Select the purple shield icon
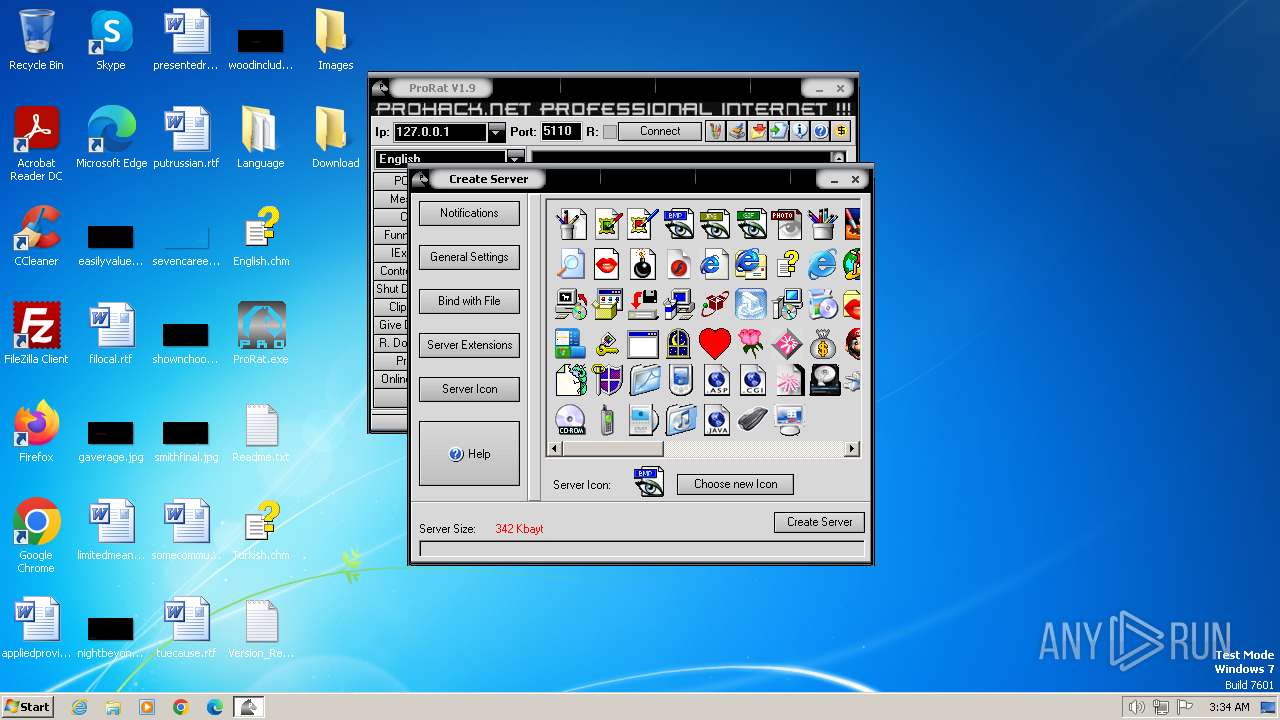 point(607,380)
